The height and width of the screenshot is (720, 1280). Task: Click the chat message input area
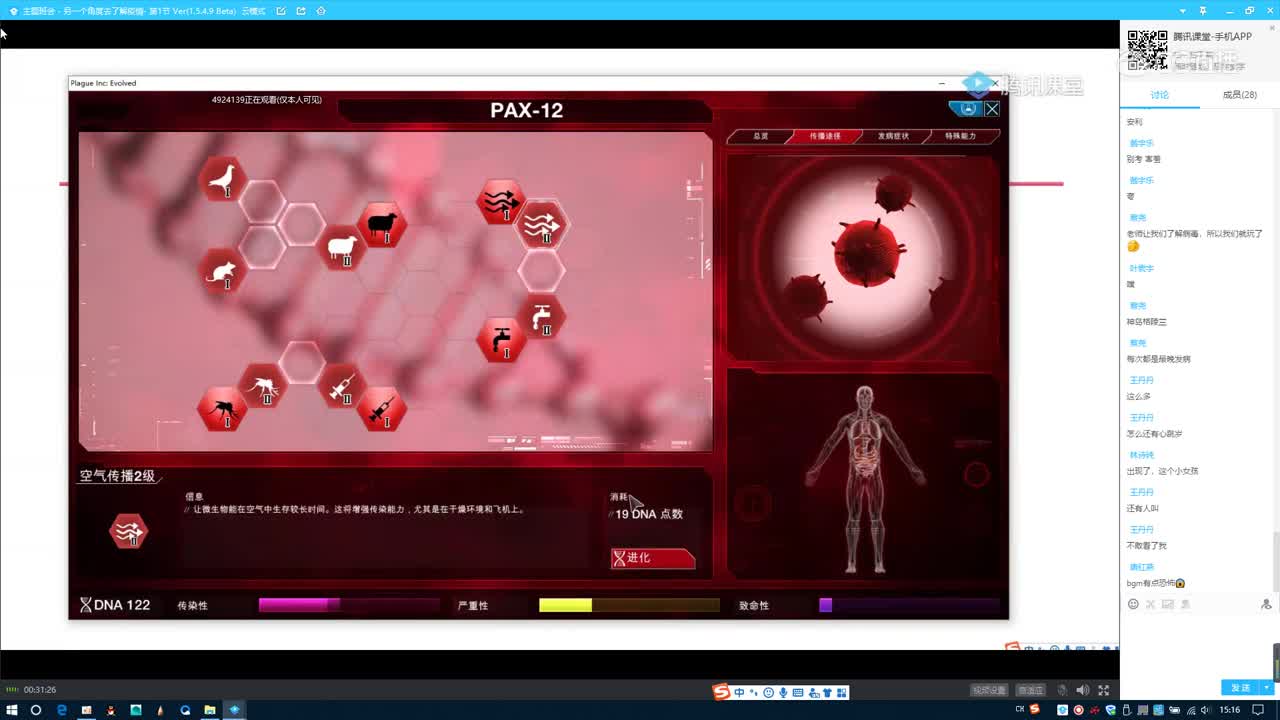tap(1196, 644)
